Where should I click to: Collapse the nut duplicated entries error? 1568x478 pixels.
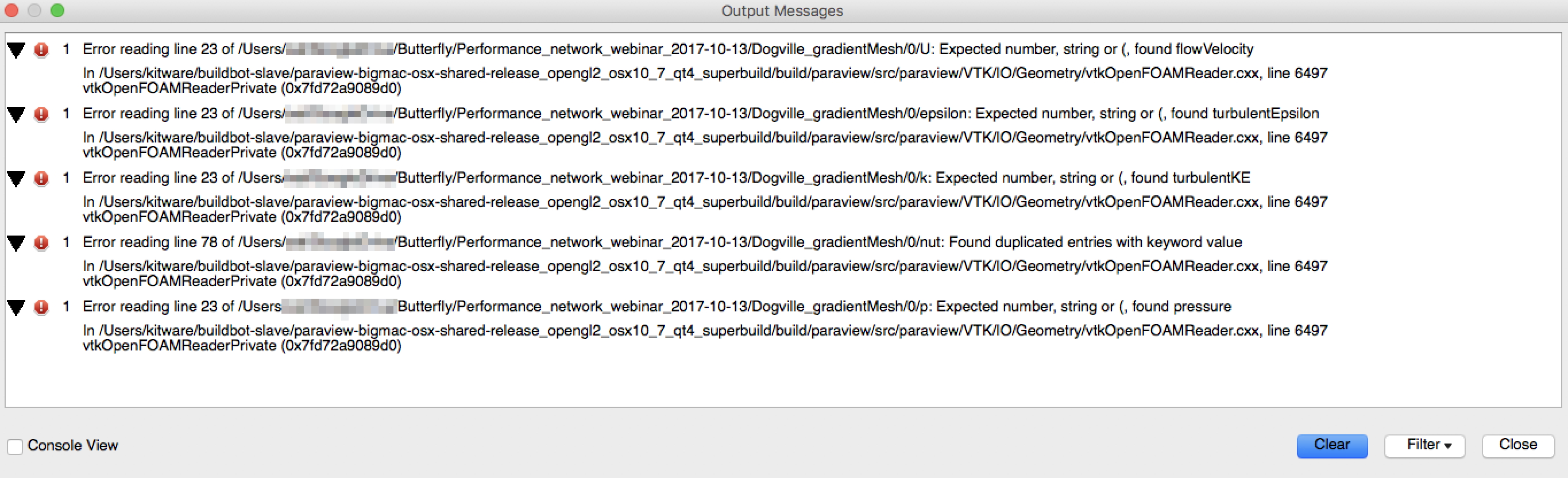coord(16,244)
